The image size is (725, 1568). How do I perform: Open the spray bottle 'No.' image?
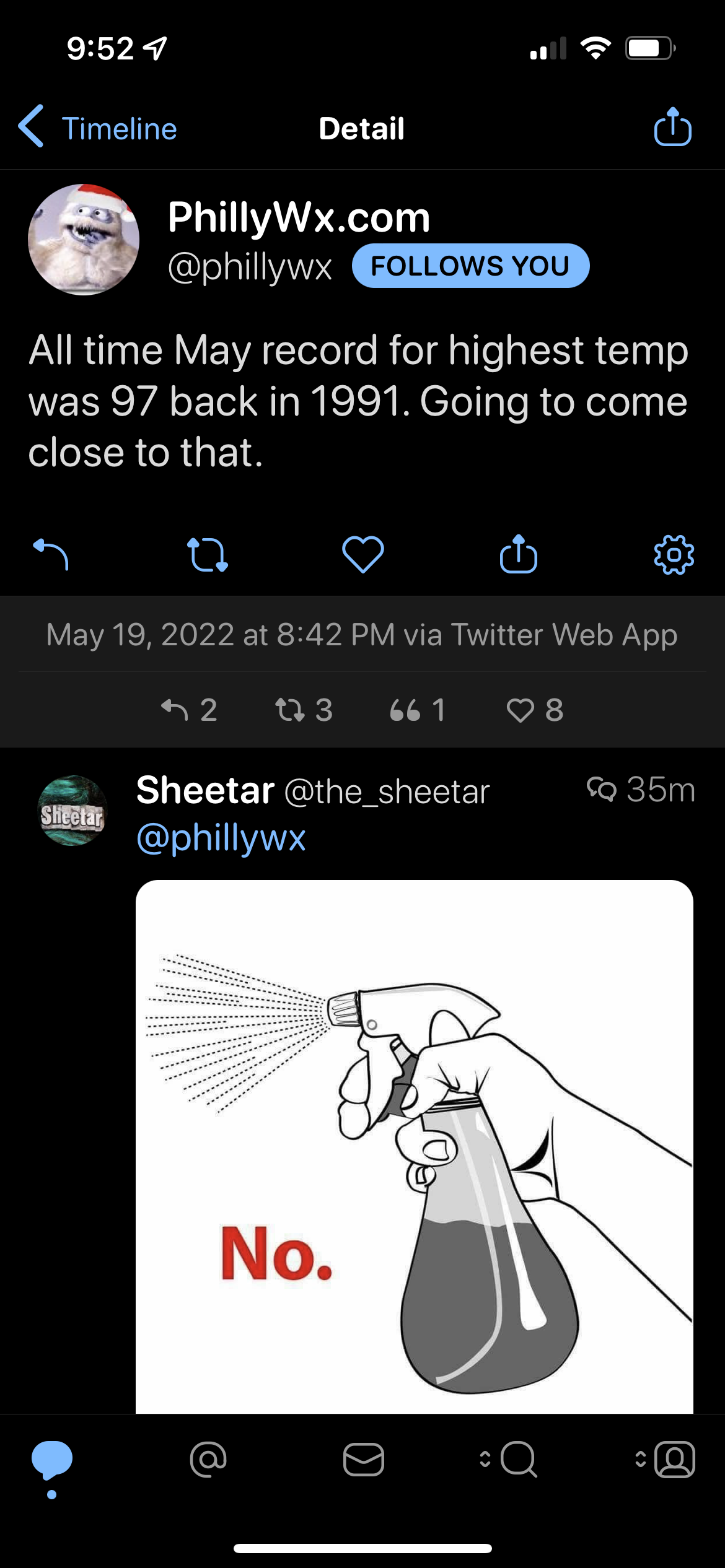[414, 1146]
